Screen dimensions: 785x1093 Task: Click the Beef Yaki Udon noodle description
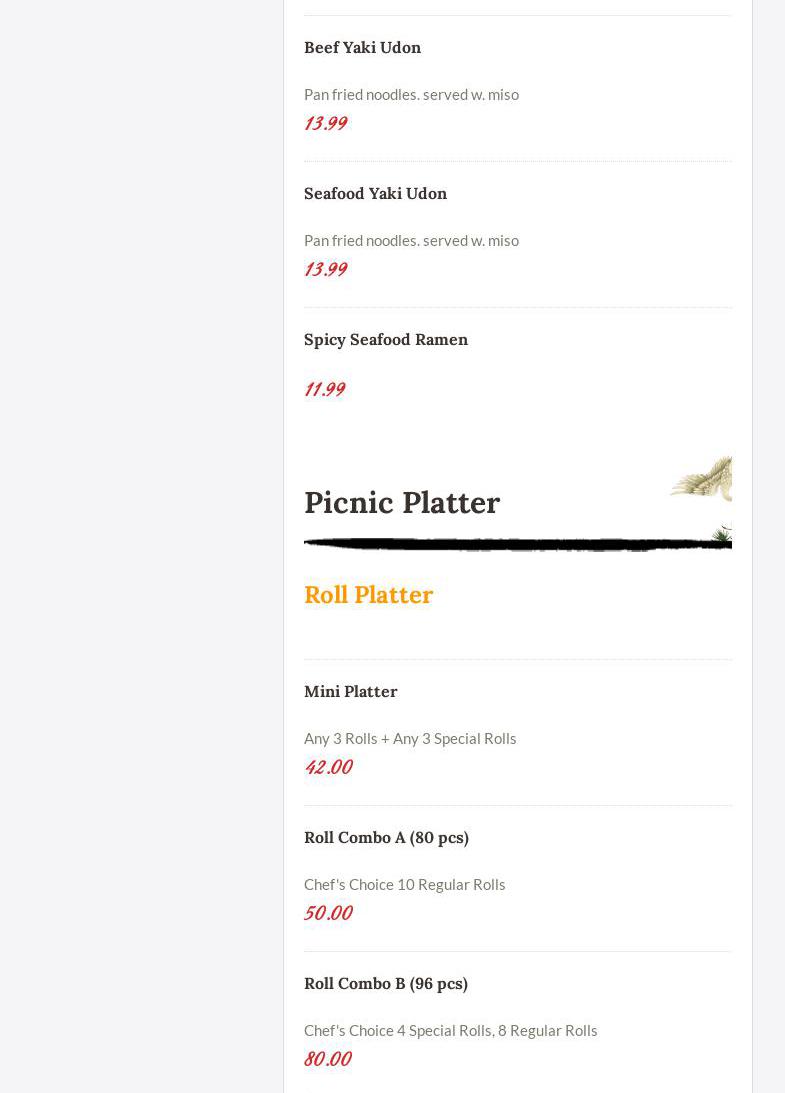coord(411,94)
